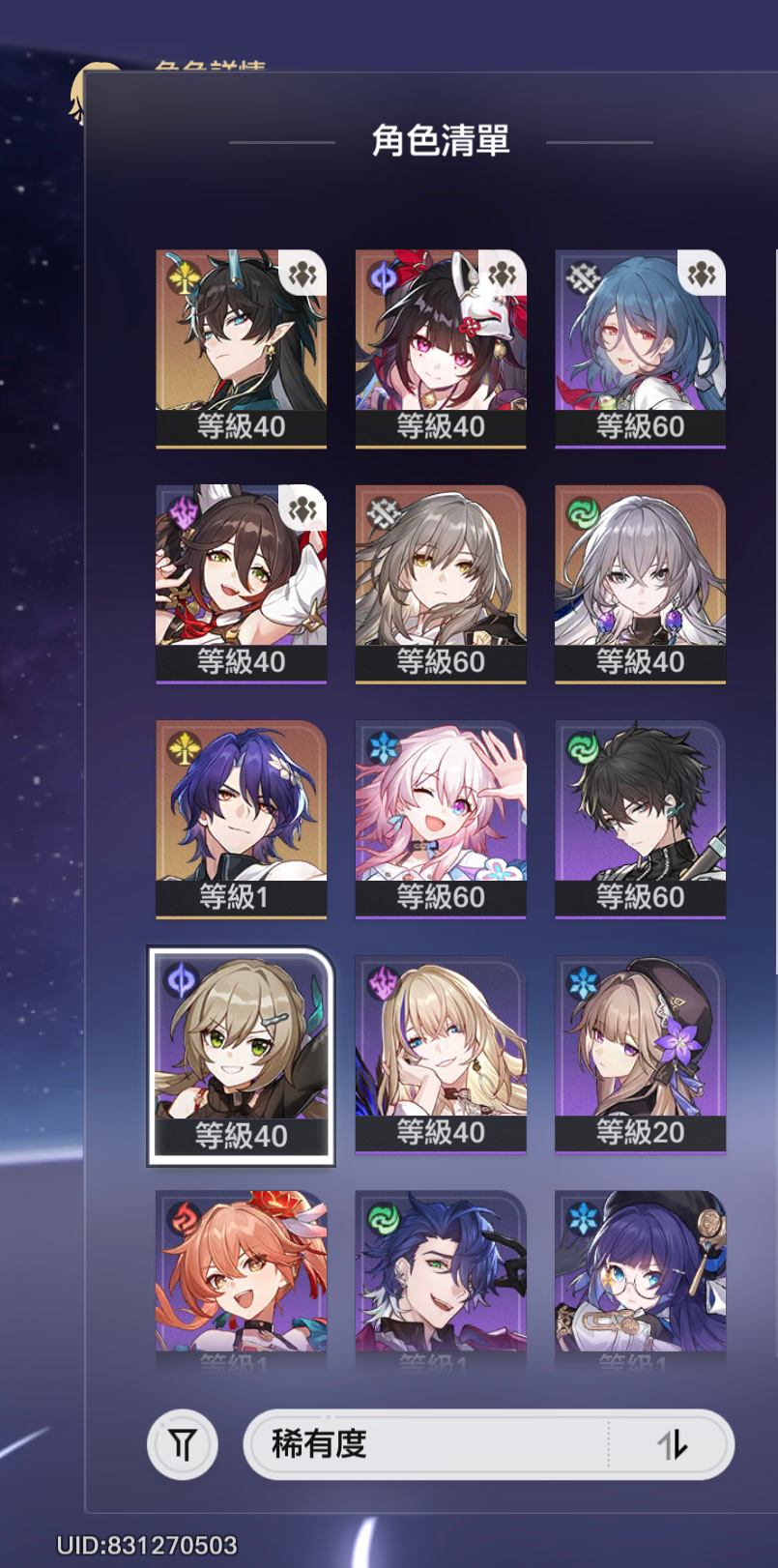The height and width of the screenshot is (1568, 778).
Task: Toggle the sort order arrows icon
Action: [x=672, y=1445]
